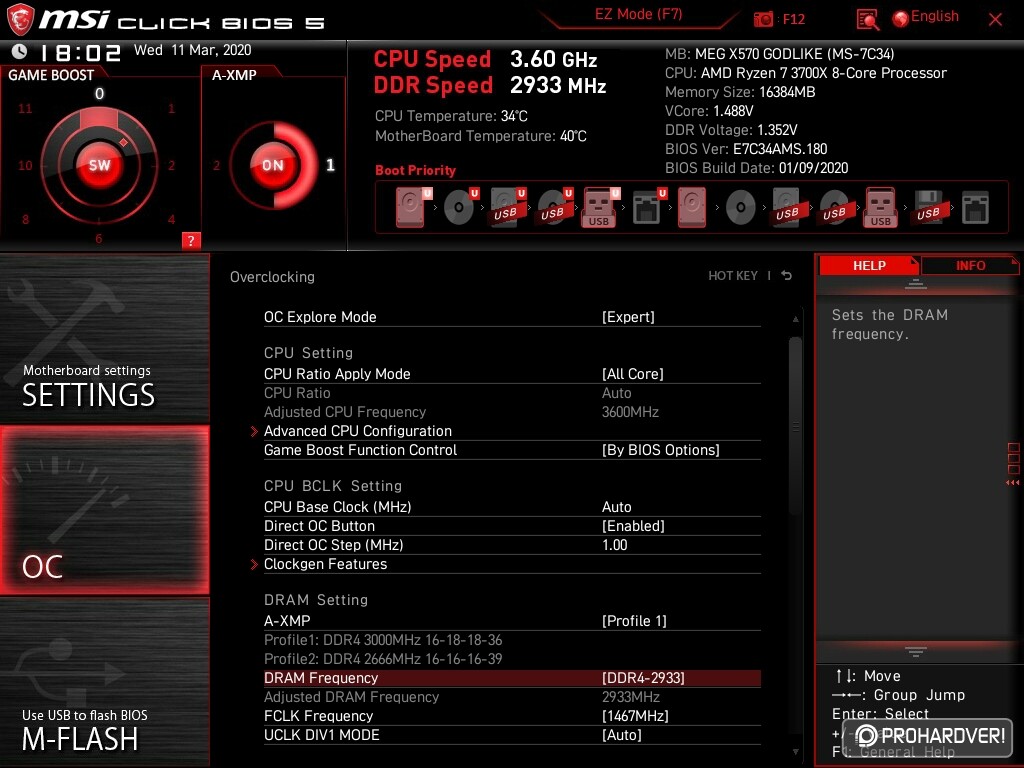Click the MSI dragon shield logo
The width and height of the screenshot is (1024, 768).
(20, 19)
